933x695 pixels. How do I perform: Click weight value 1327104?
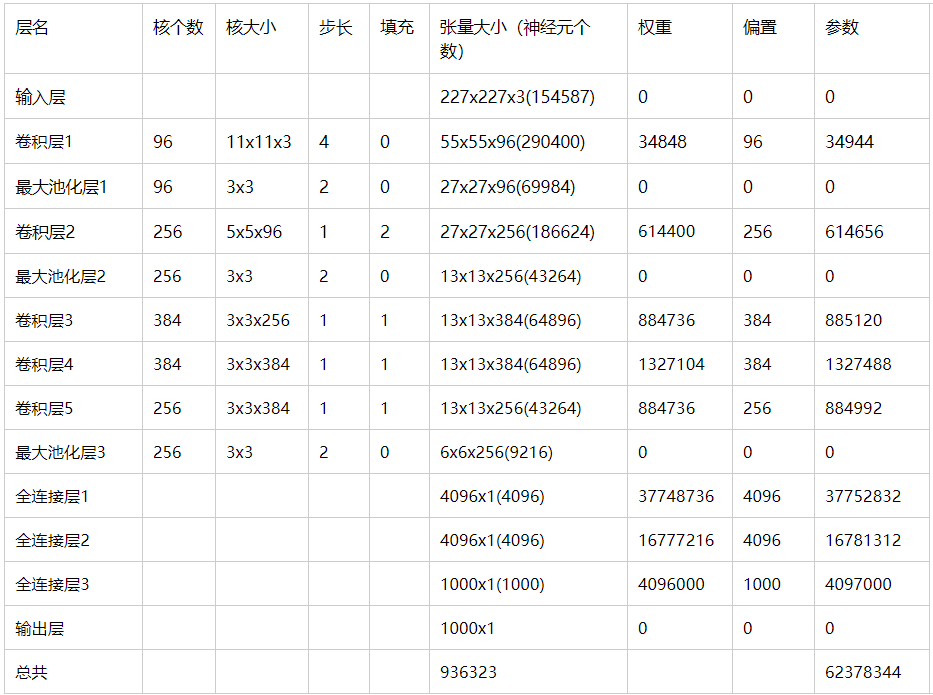(x=671, y=364)
